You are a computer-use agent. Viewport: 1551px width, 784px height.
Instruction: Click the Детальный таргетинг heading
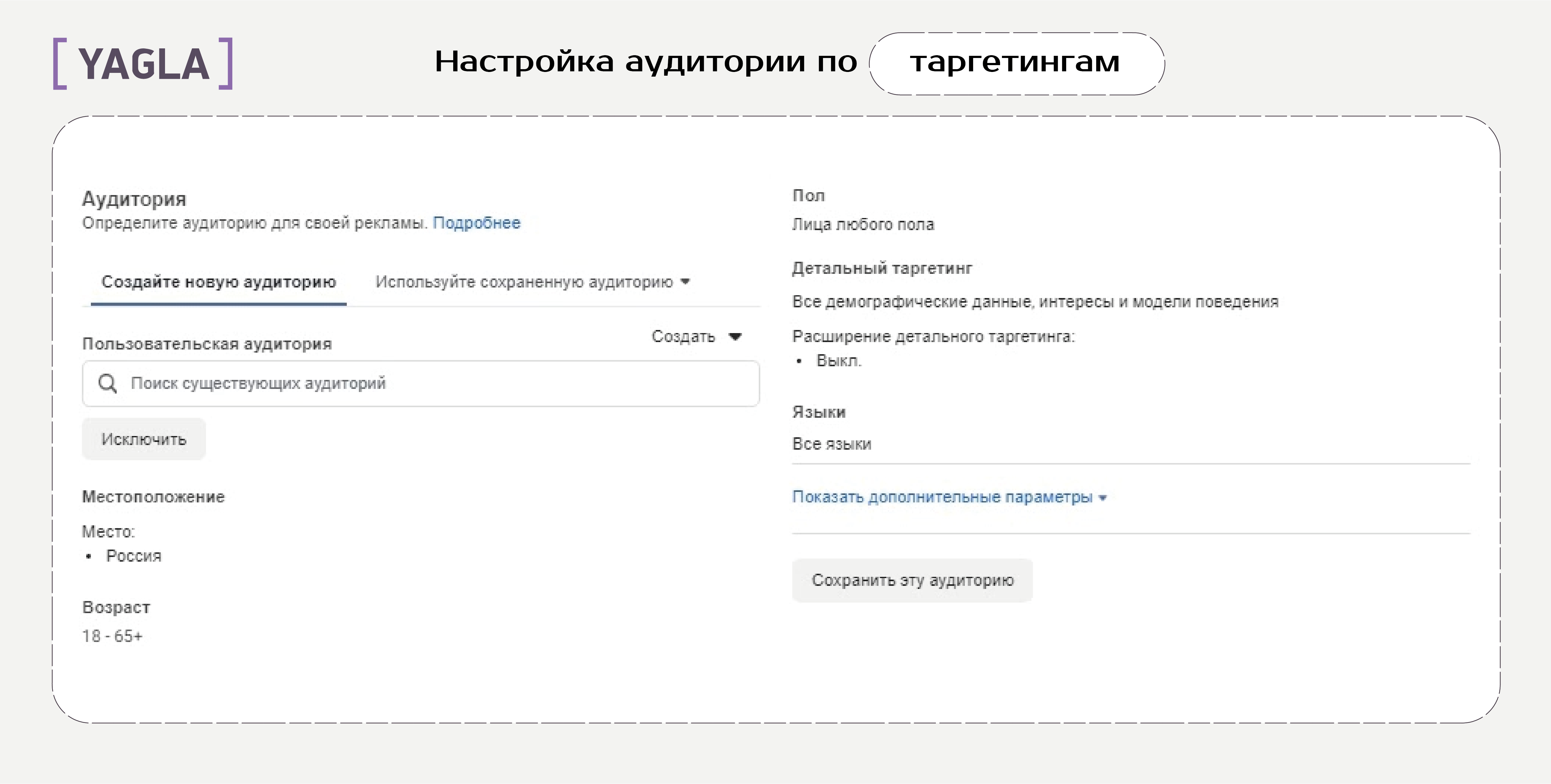882,268
